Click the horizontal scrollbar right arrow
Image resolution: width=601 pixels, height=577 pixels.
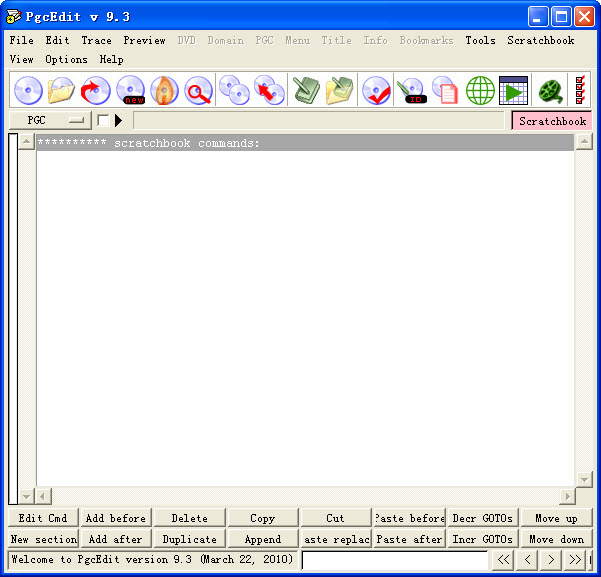tap(567, 496)
